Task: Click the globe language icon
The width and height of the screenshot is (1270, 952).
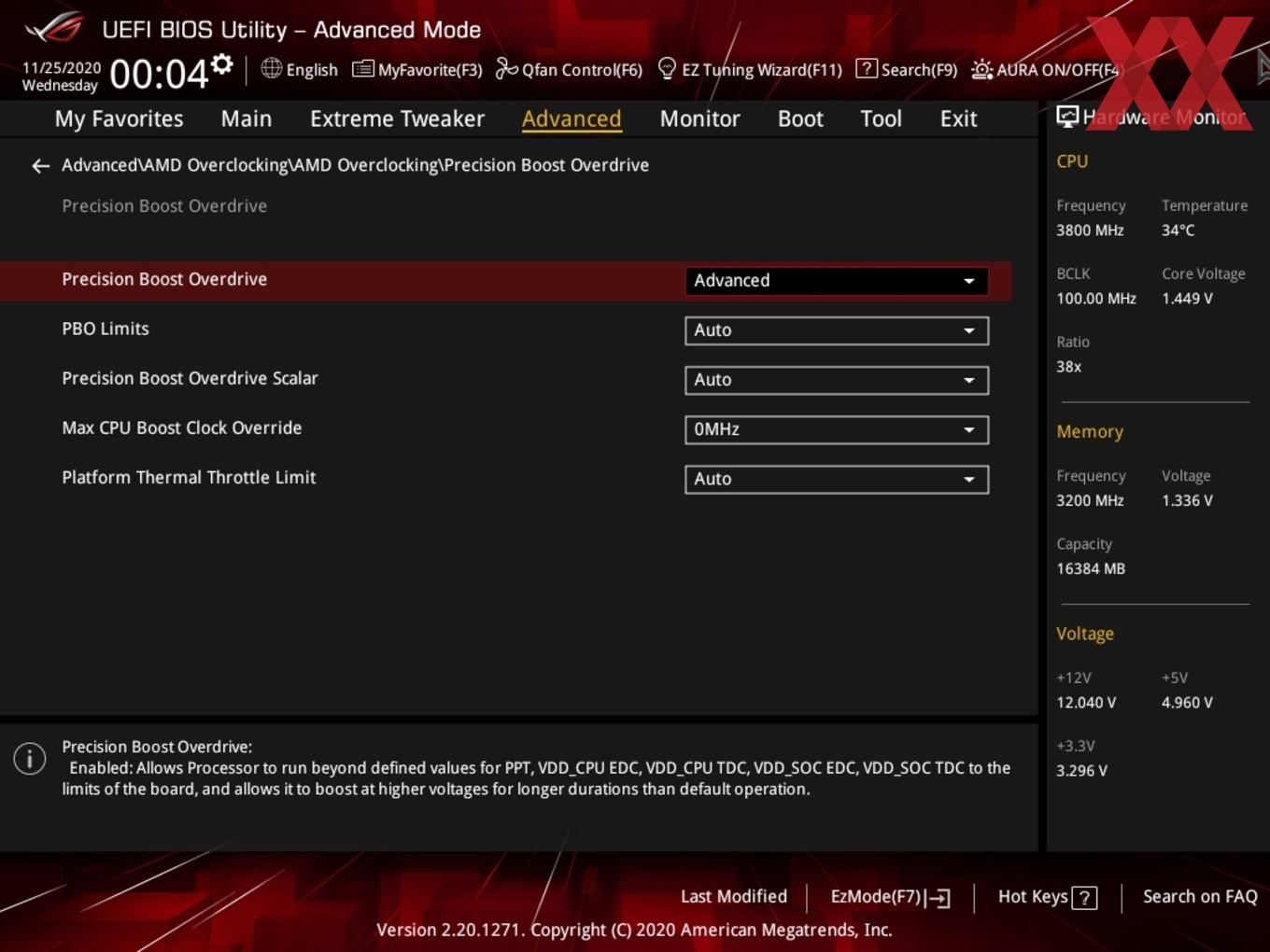Action: (x=271, y=68)
